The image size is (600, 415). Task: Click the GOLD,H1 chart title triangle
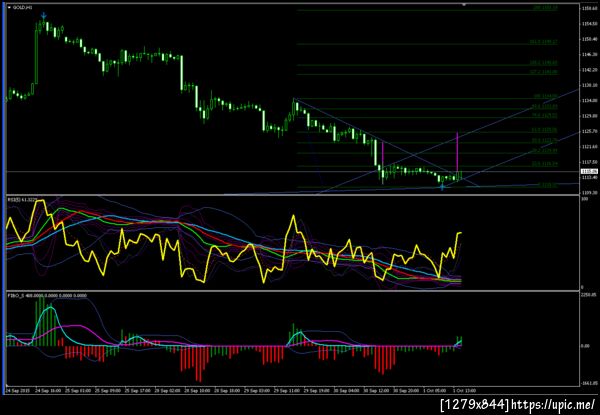pos(9,8)
